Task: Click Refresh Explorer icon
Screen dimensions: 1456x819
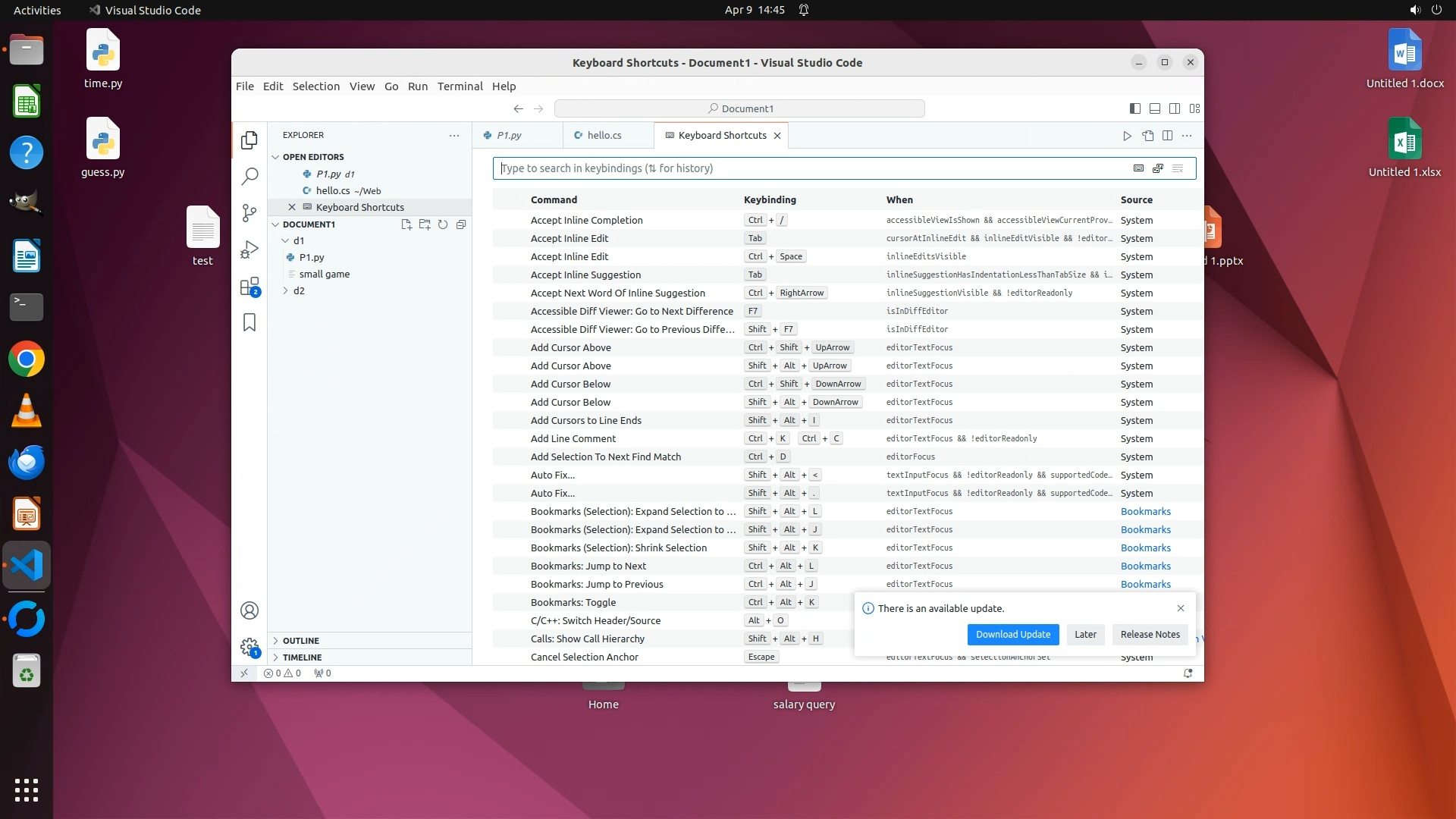Action: coord(443,224)
